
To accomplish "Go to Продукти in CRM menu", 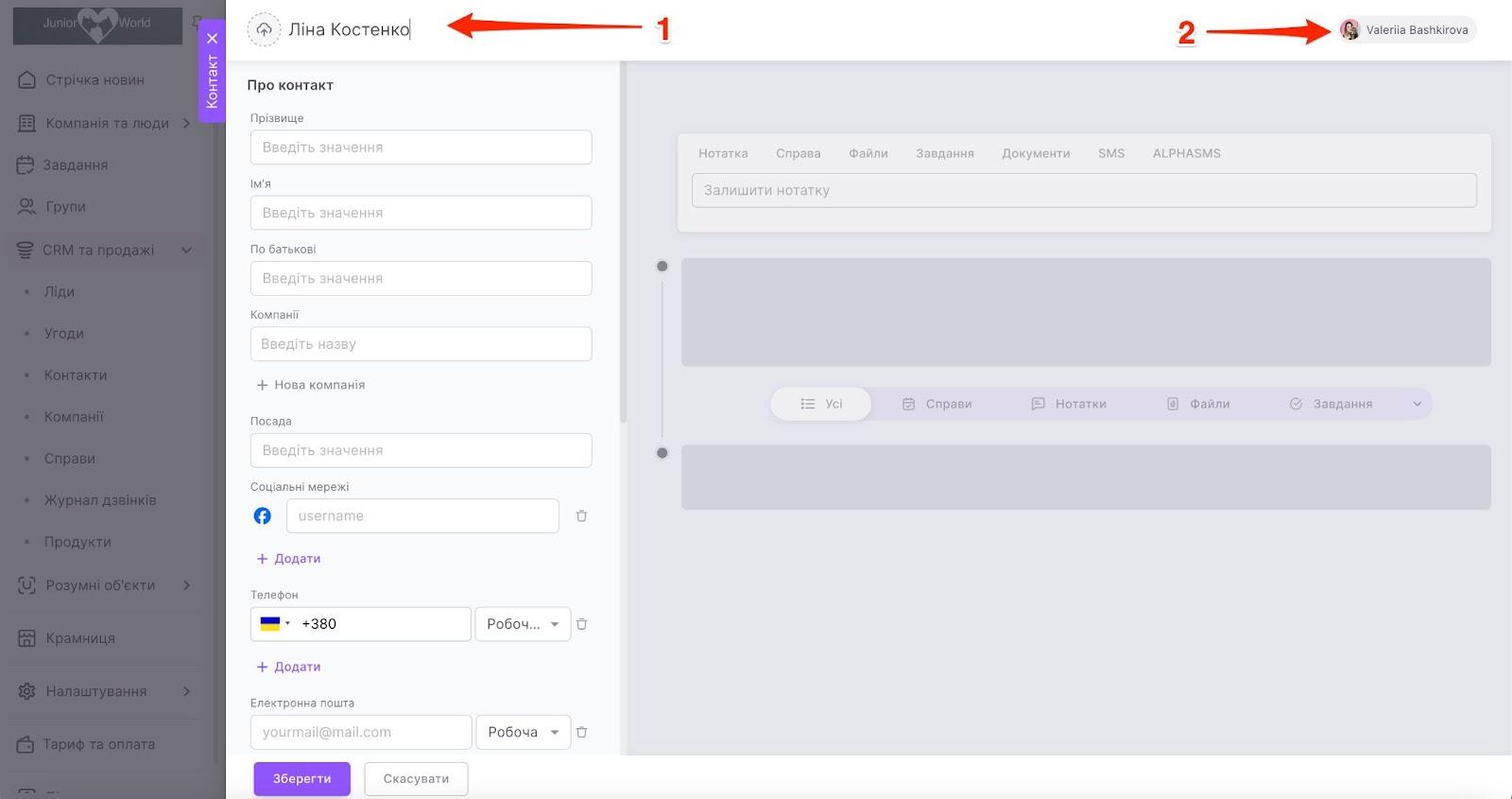I will 77,542.
